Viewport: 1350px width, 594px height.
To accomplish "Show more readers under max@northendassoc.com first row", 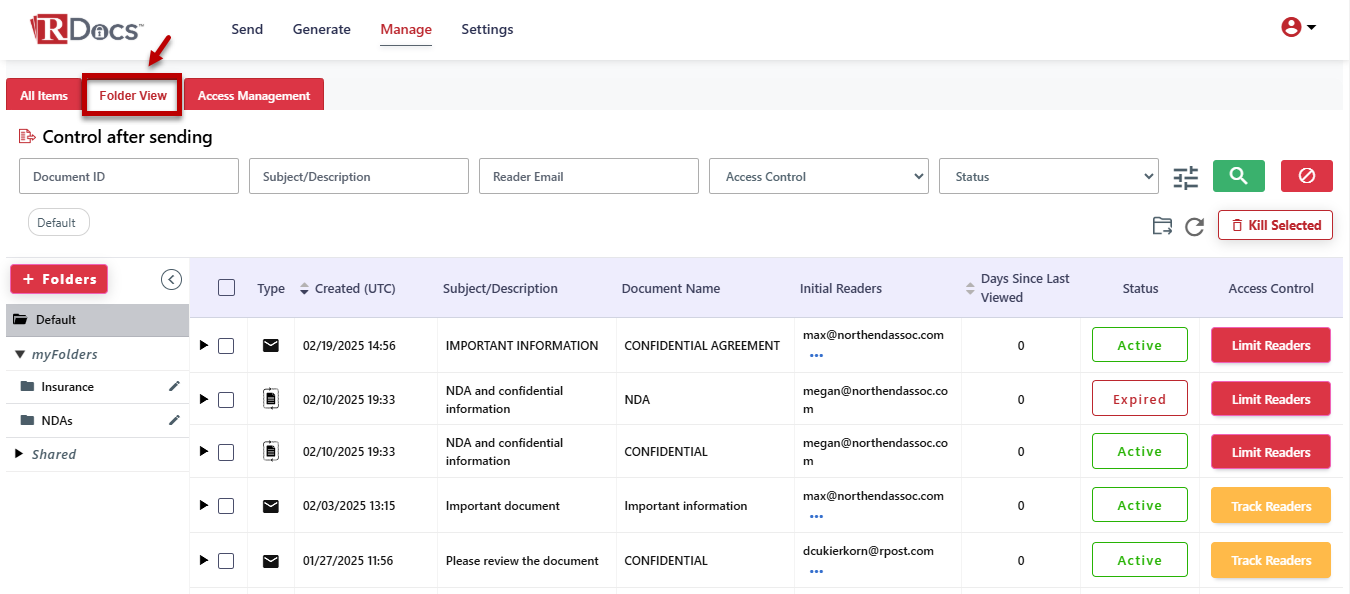I will pos(816,355).
